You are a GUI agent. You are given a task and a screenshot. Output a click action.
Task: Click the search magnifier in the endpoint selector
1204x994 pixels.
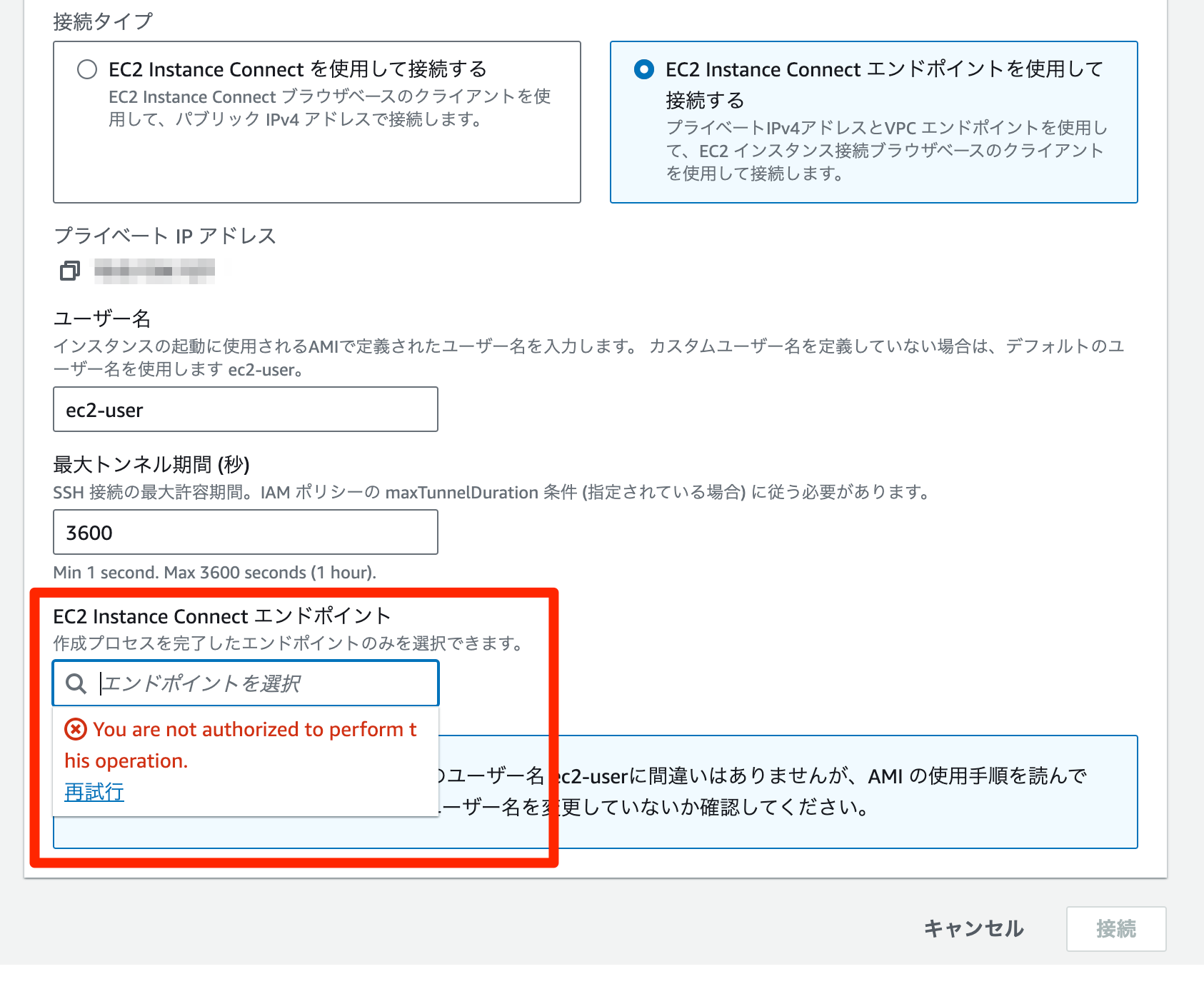75,683
